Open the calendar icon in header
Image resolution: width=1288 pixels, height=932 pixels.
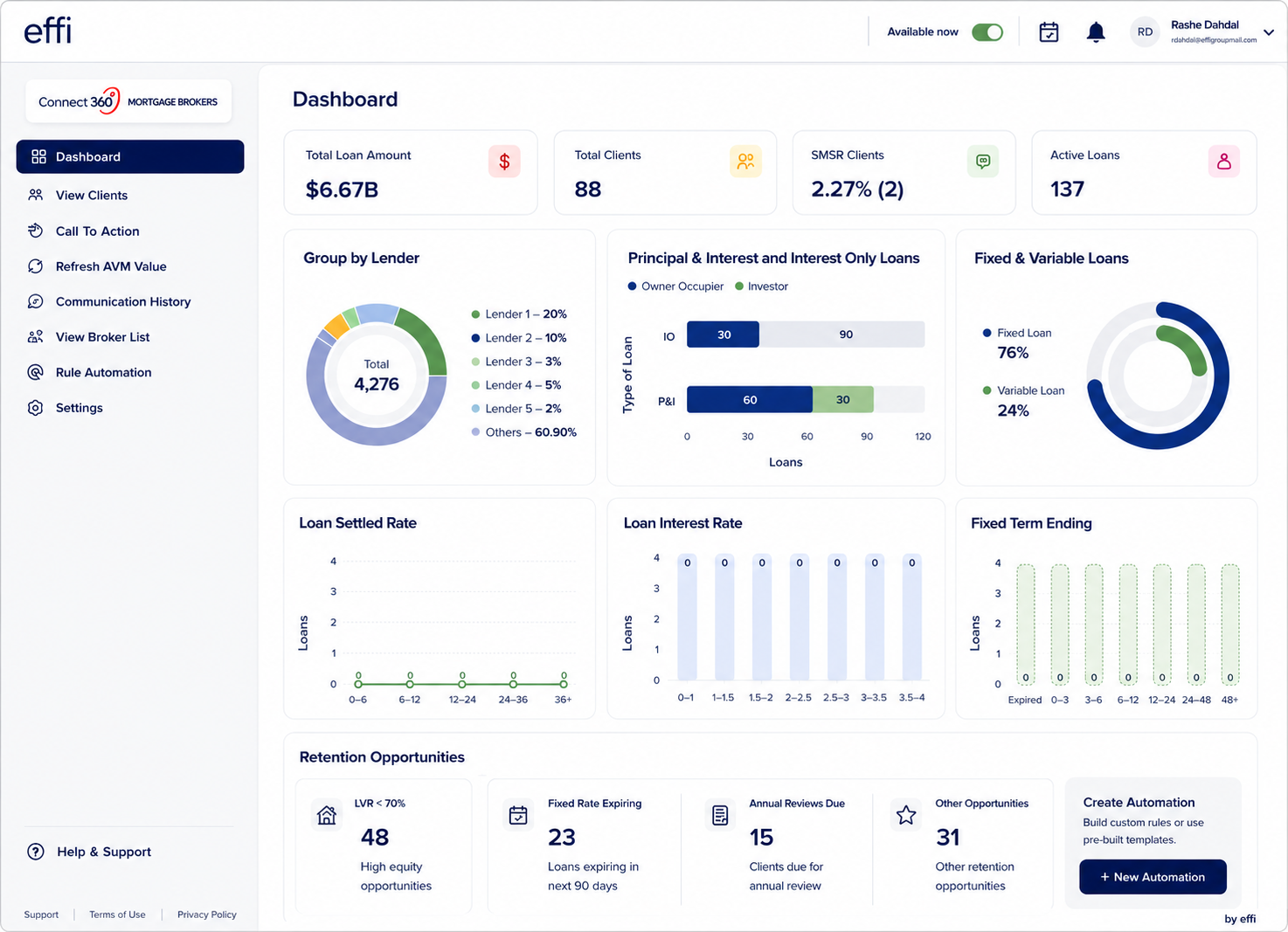tap(1049, 32)
